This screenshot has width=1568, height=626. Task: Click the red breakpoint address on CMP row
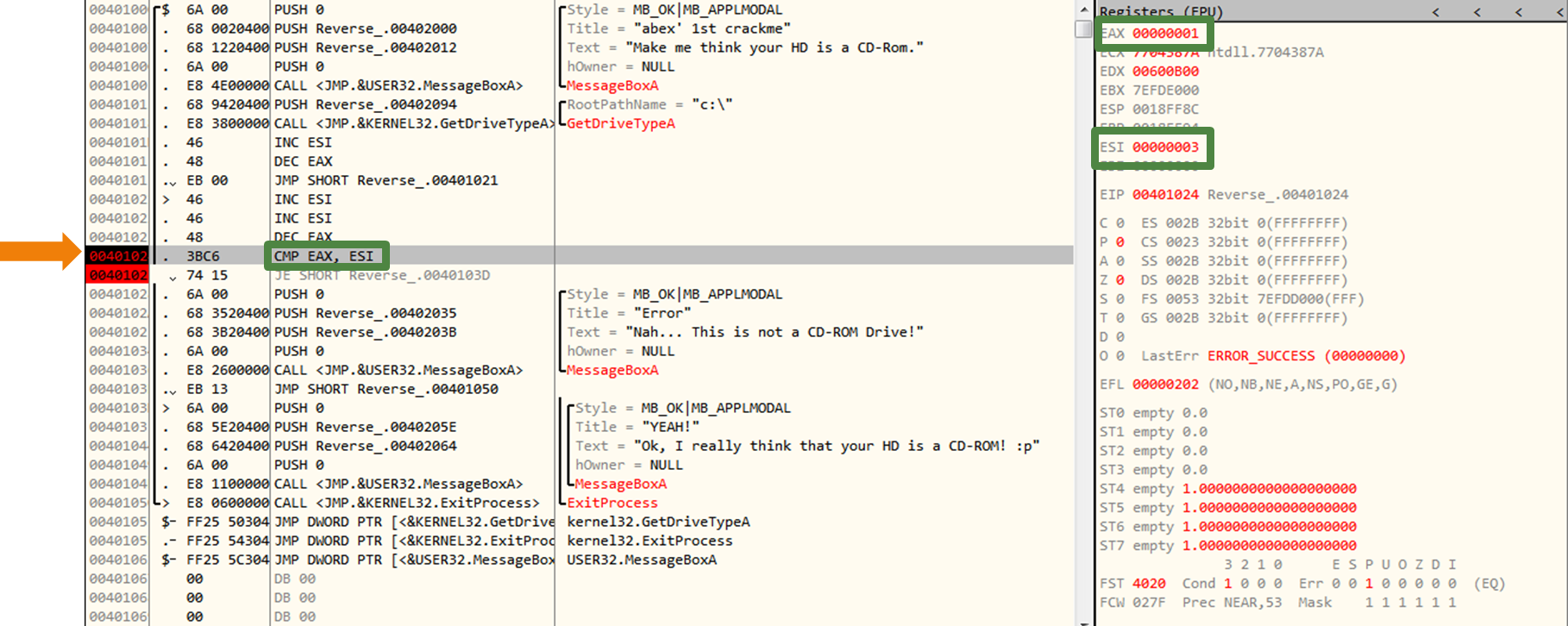click(x=118, y=256)
